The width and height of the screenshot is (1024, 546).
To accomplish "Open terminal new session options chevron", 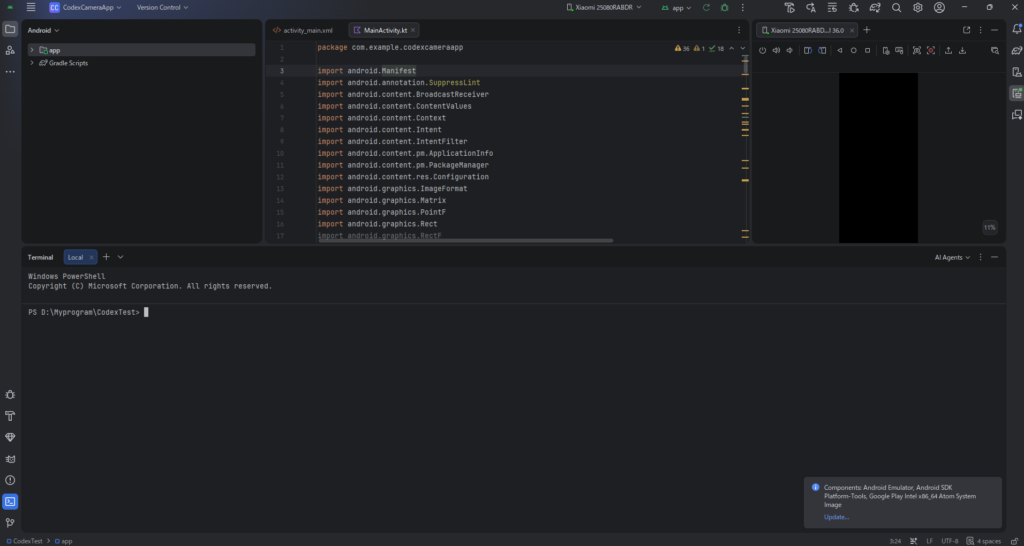I will click(x=120, y=257).
